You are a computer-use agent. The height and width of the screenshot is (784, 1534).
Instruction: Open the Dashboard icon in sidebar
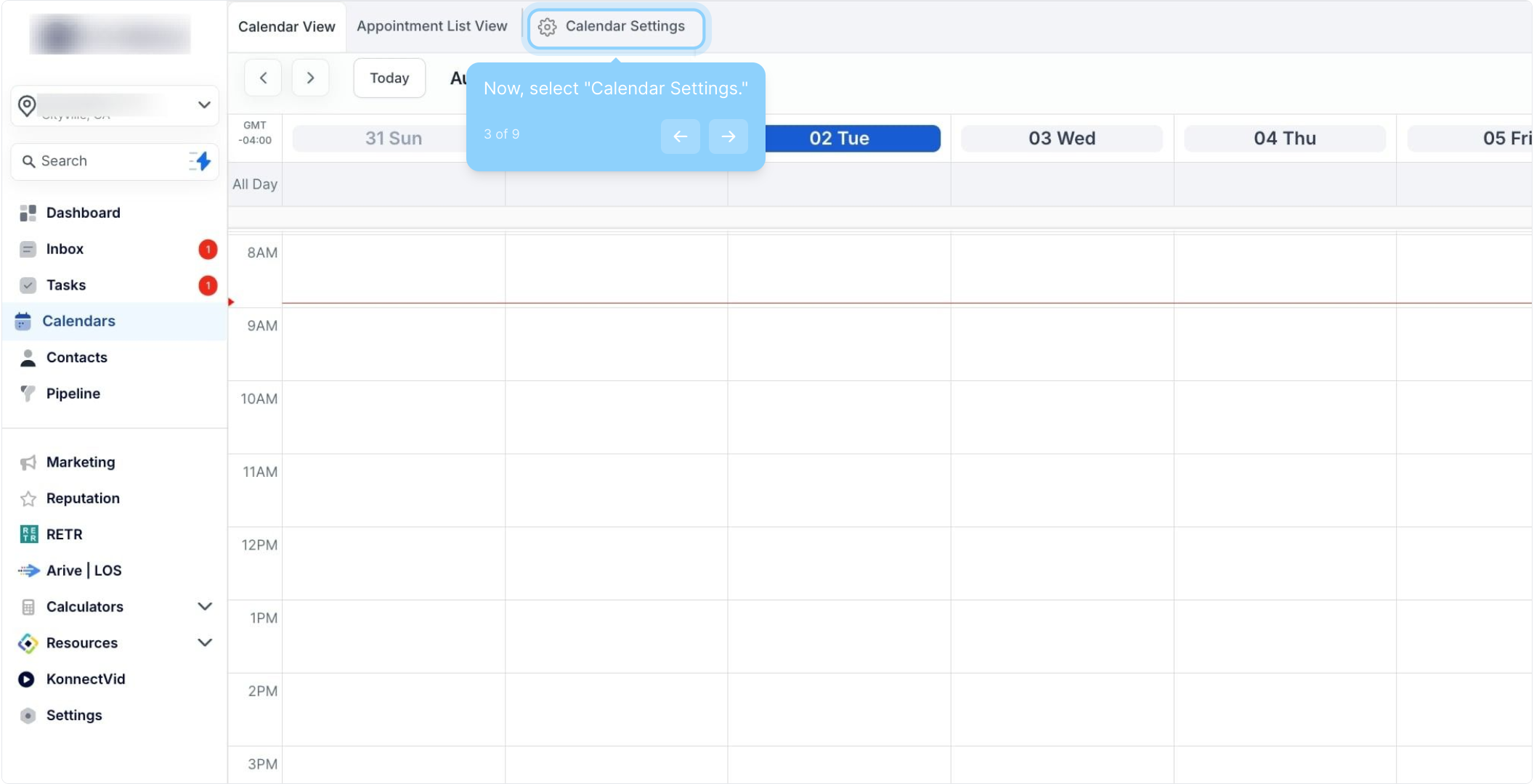coord(28,213)
